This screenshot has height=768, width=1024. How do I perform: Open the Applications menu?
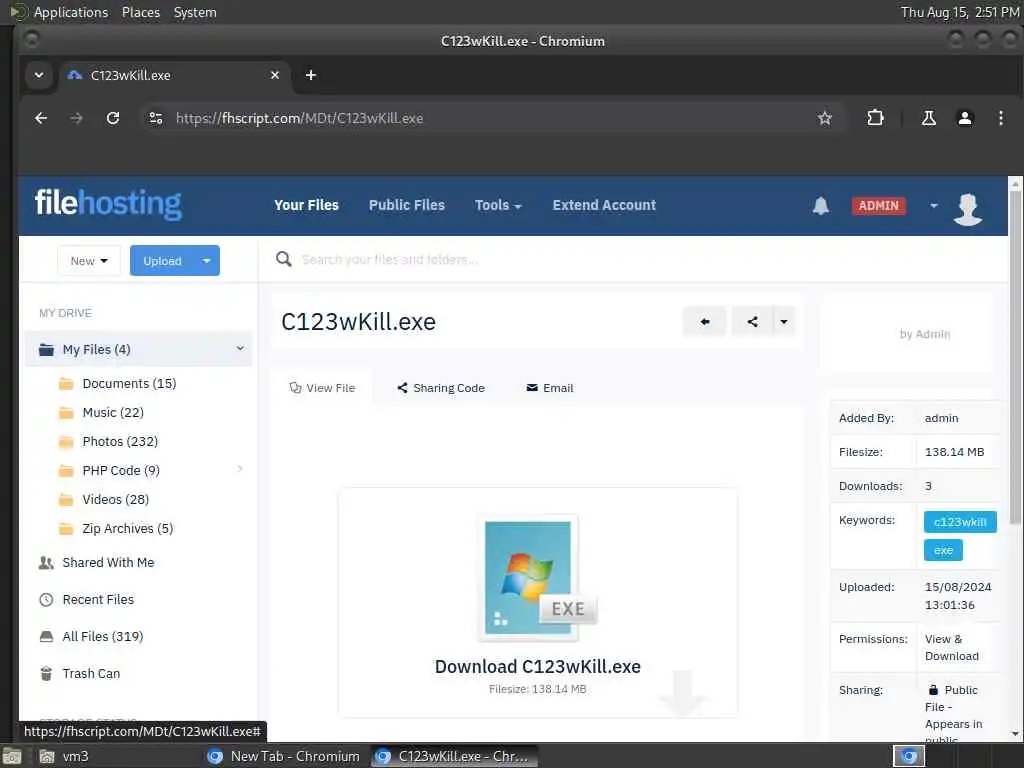(x=71, y=12)
